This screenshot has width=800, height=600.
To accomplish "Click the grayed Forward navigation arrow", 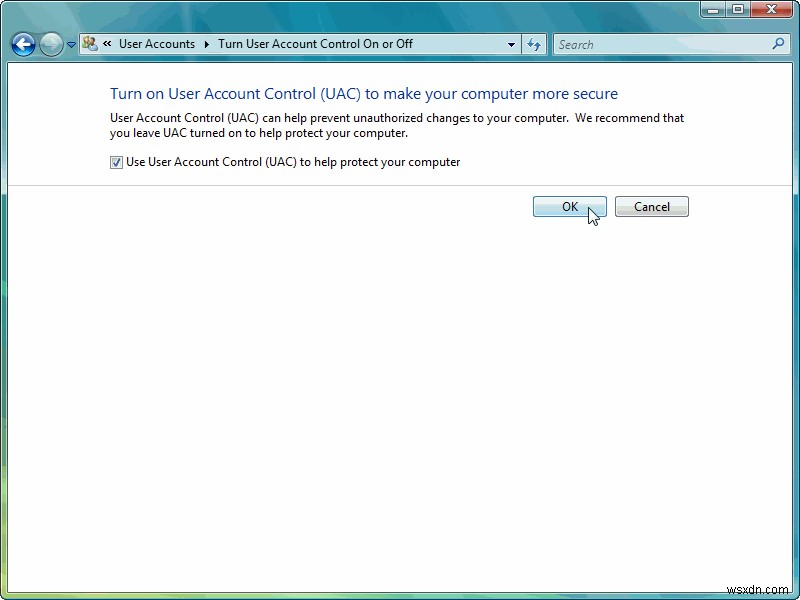I will click(x=48, y=44).
